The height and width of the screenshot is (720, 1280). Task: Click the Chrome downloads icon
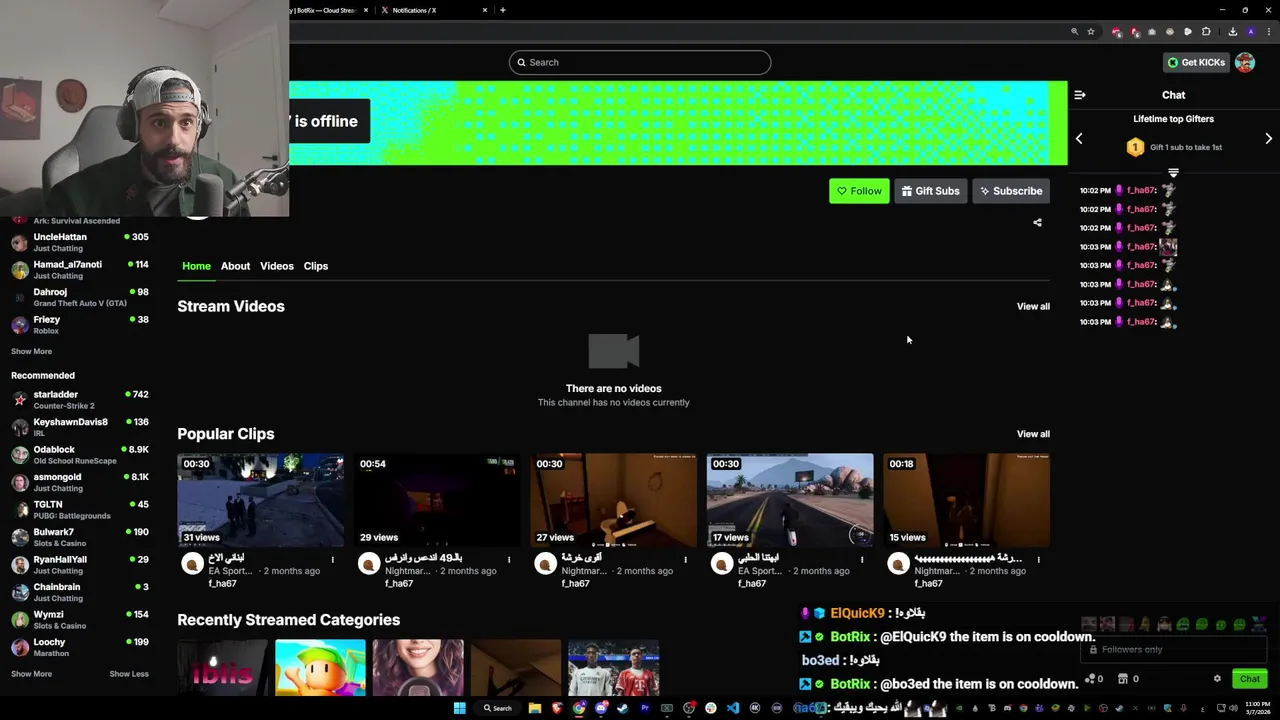1232,32
